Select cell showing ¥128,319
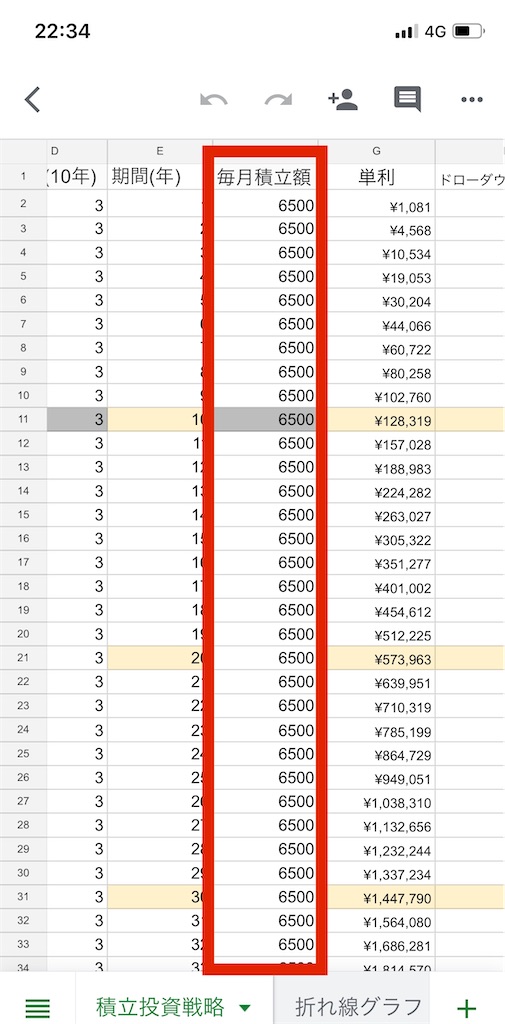 coord(377,421)
